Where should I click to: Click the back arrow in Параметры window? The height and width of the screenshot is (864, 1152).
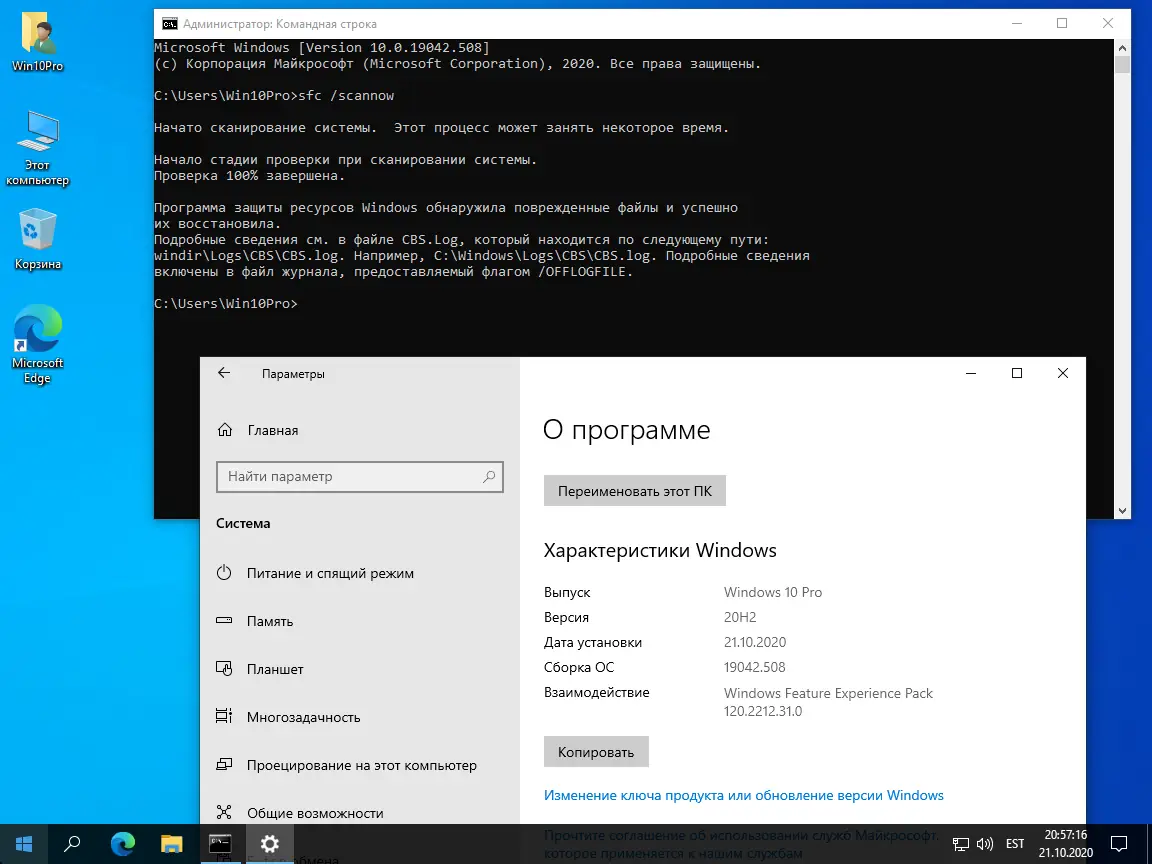[x=223, y=373]
